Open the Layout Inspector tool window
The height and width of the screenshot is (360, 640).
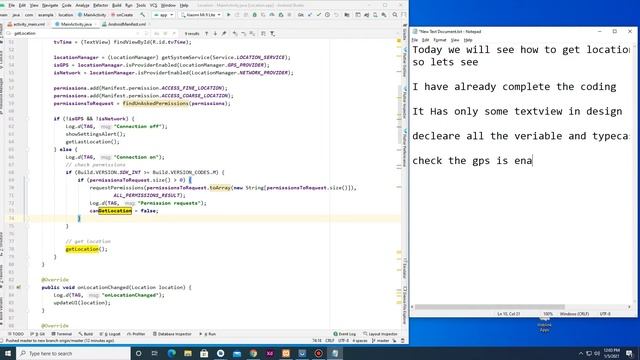point(380,334)
